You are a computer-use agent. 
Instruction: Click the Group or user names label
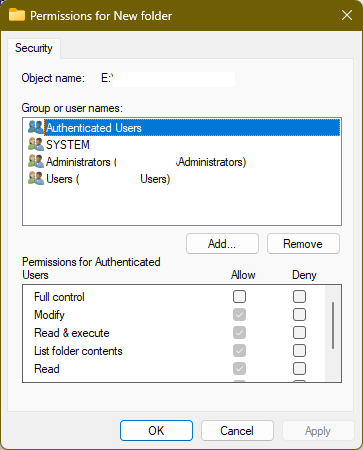(x=72, y=108)
